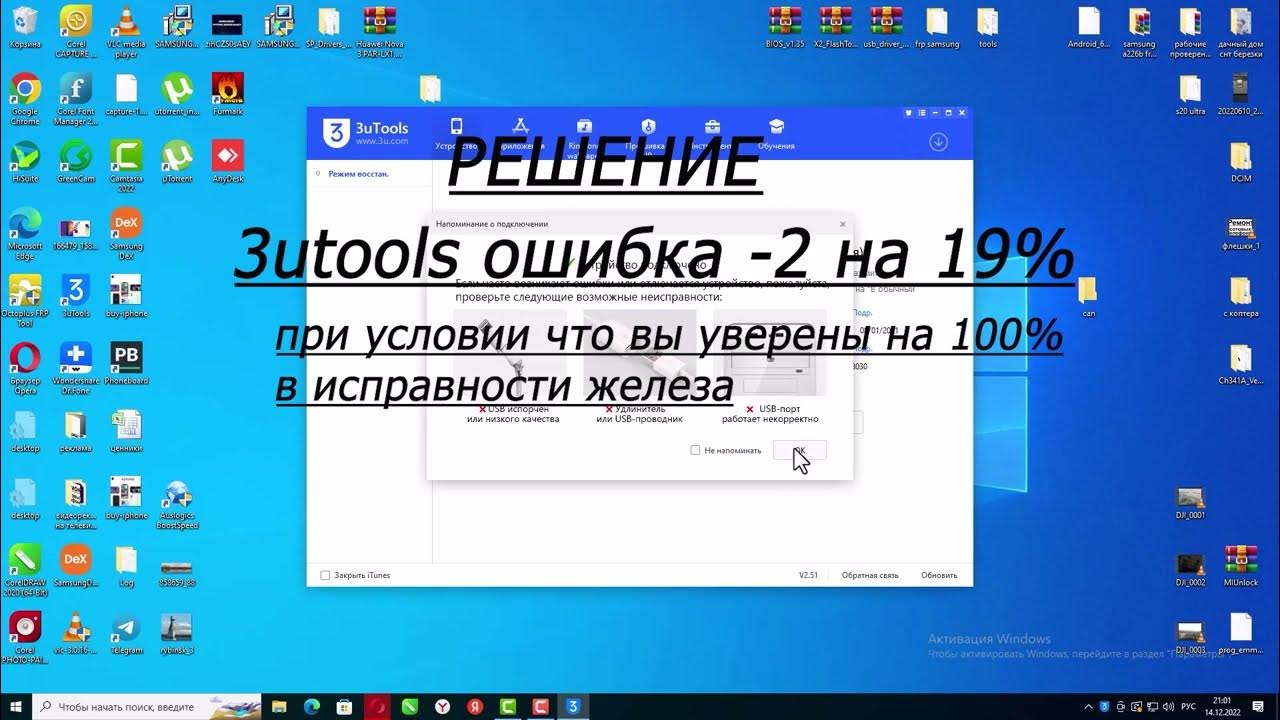Select the 3uTools desktop shortcut
This screenshot has height=720, width=1280.
[76, 296]
